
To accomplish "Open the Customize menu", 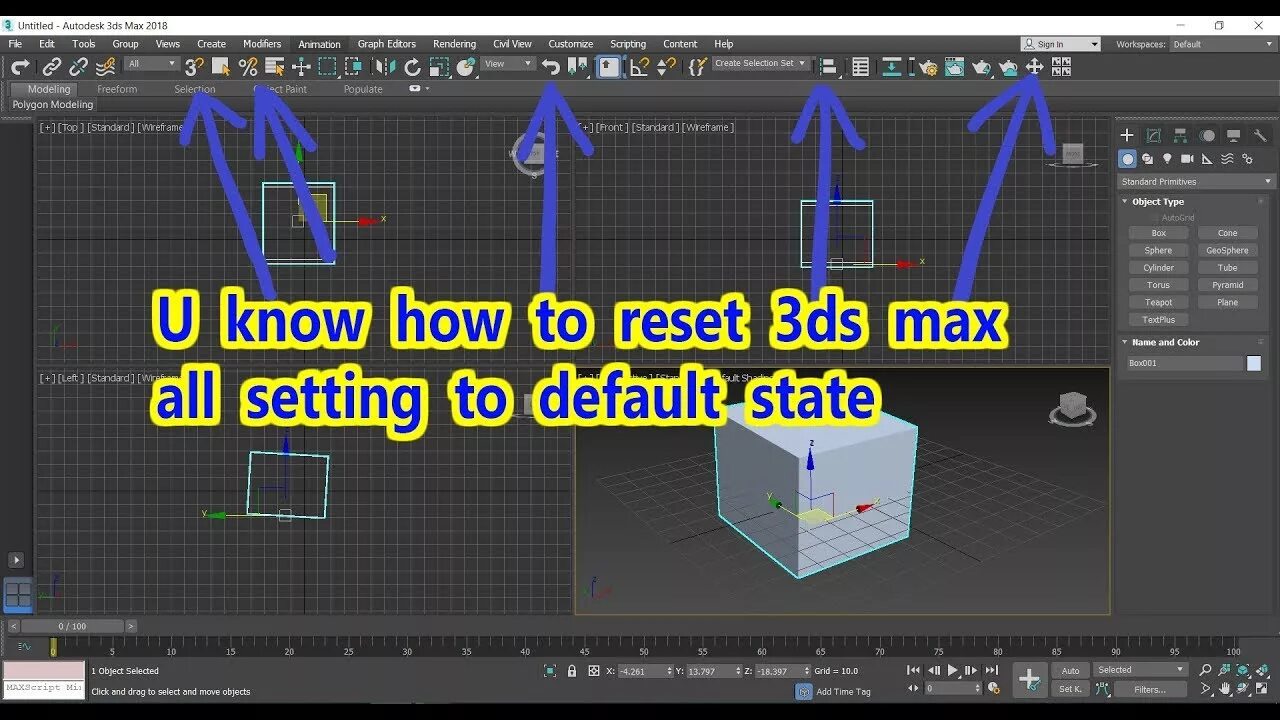I will point(571,44).
